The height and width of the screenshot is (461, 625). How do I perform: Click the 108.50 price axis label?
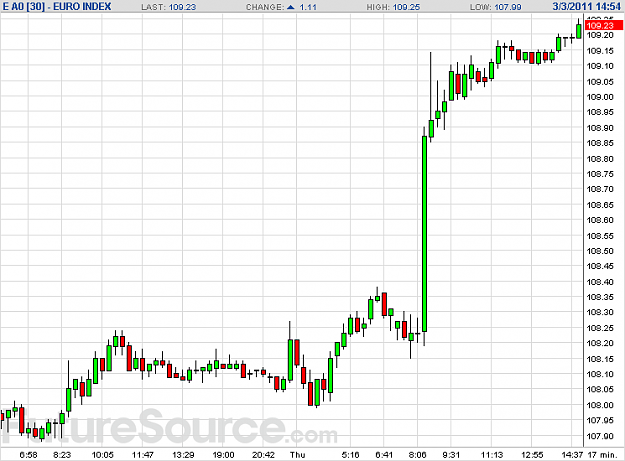[x=600, y=251]
